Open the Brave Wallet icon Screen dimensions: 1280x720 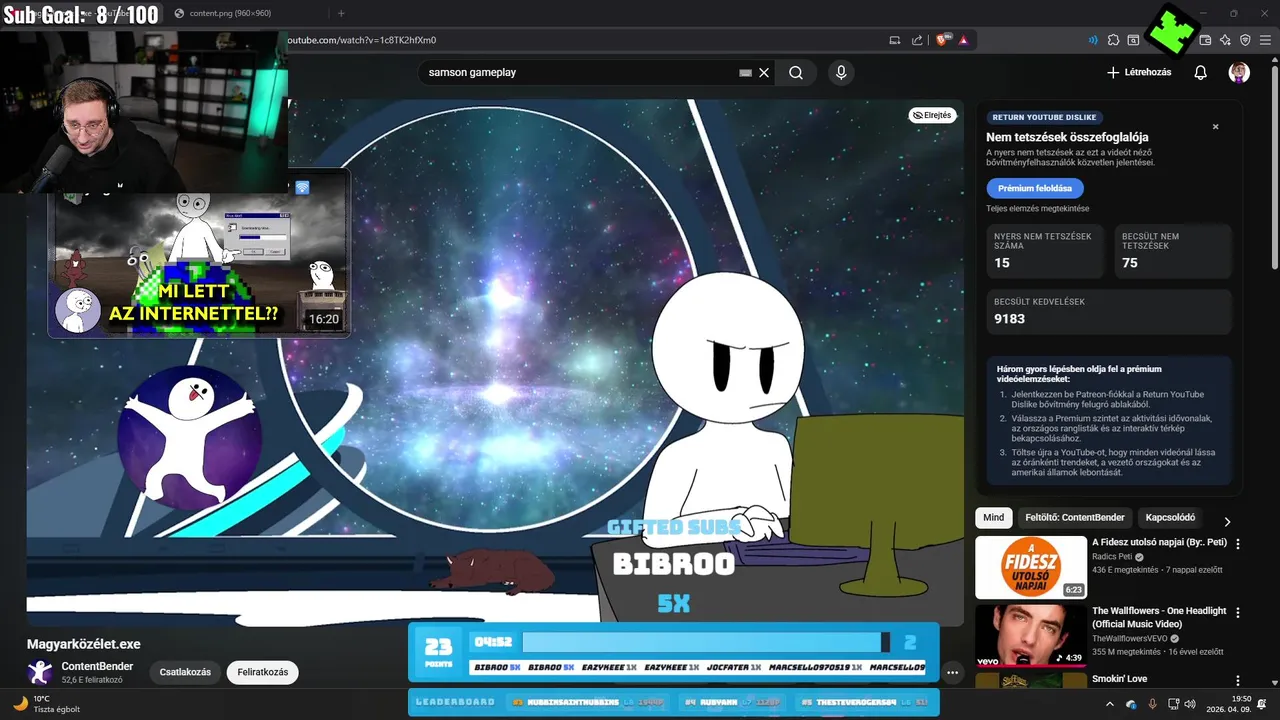[1205, 40]
